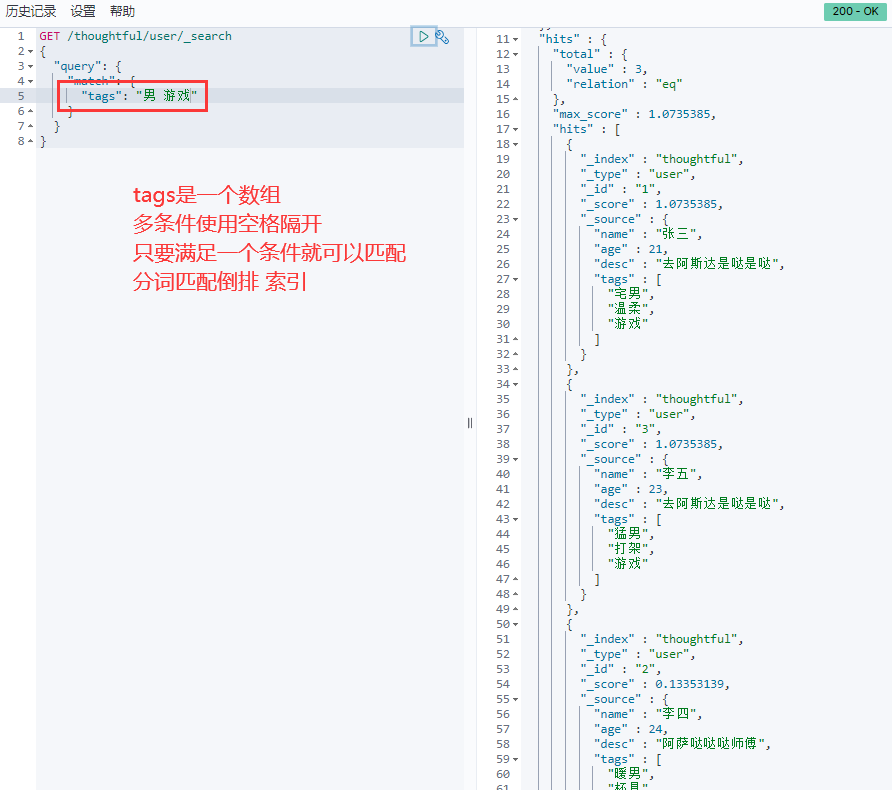Run the query with the play button
This screenshot has width=892, height=790.
pyautogui.click(x=423, y=36)
